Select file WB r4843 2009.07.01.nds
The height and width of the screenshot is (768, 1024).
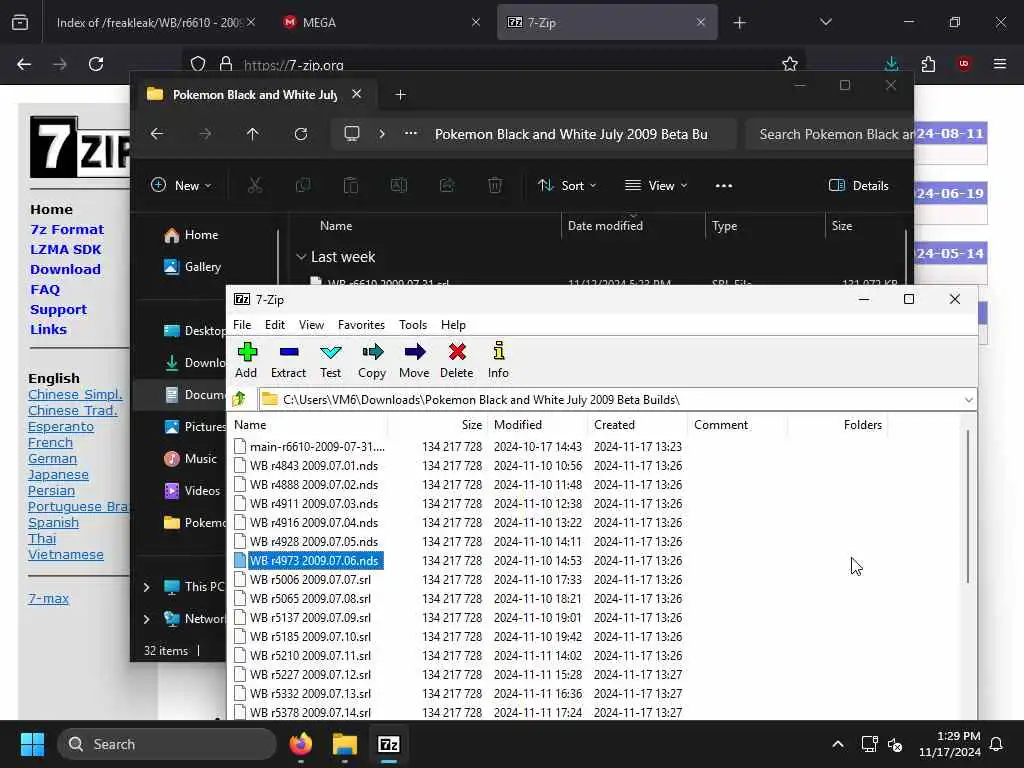tap(313, 466)
